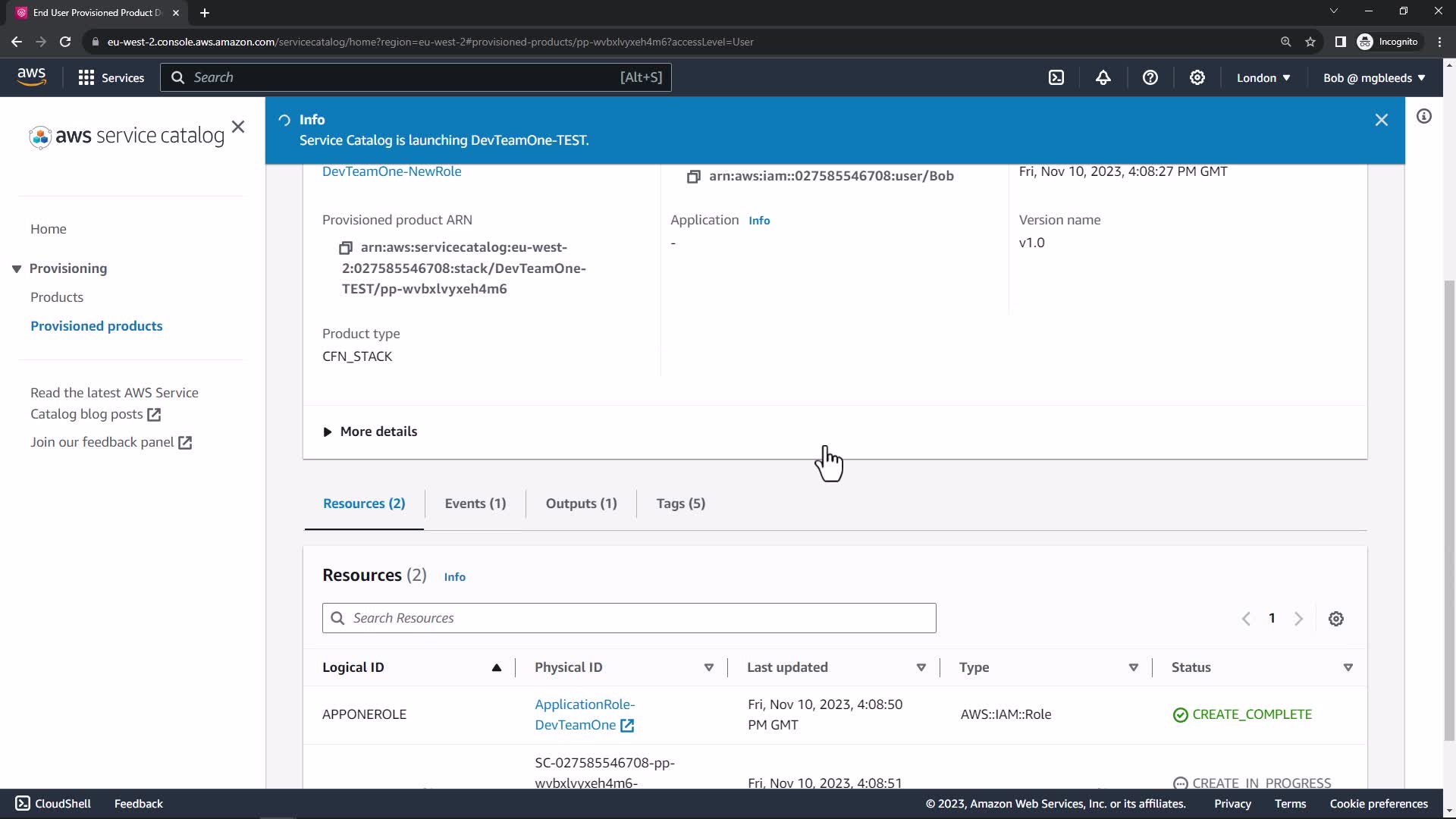The width and height of the screenshot is (1456, 819).
Task: Open the CloudShell icon in top navigation
Action: 1056,77
